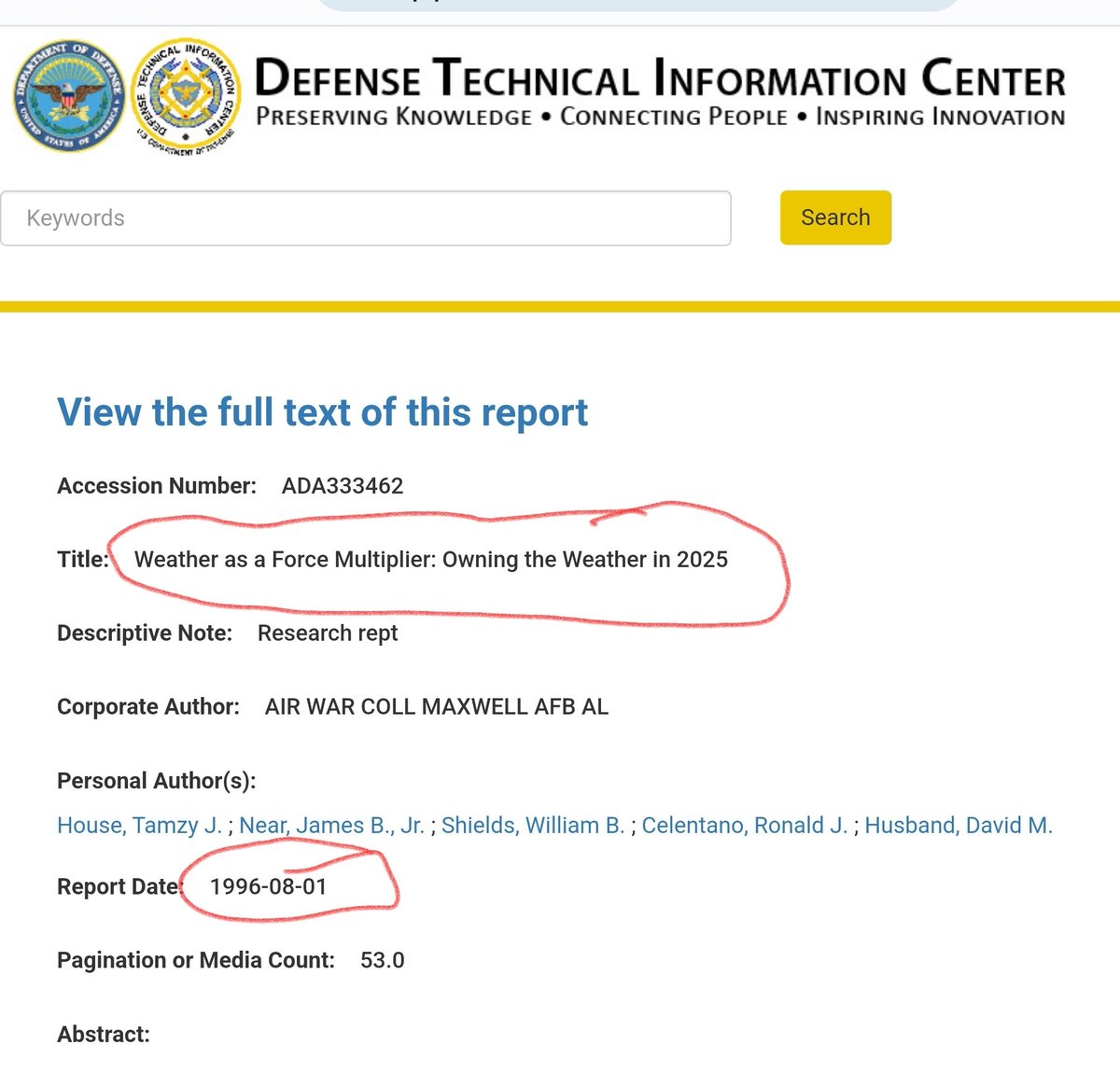This screenshot has height=1086, width=1120.
Task: Open author link Near, James B., Jr.
Action: (331, 826)
